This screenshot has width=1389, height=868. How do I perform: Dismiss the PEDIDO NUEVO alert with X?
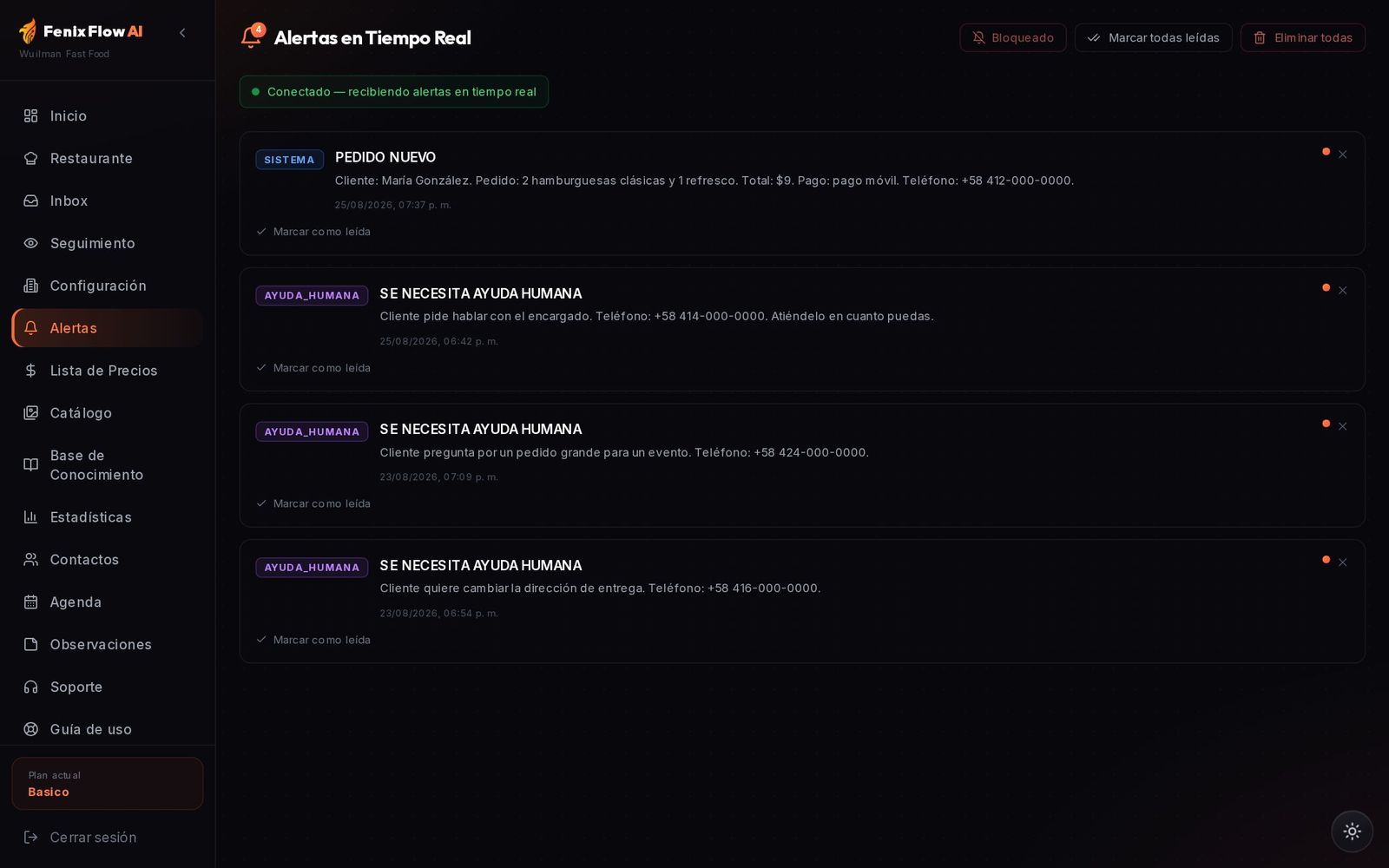(x=1342, y=155)
